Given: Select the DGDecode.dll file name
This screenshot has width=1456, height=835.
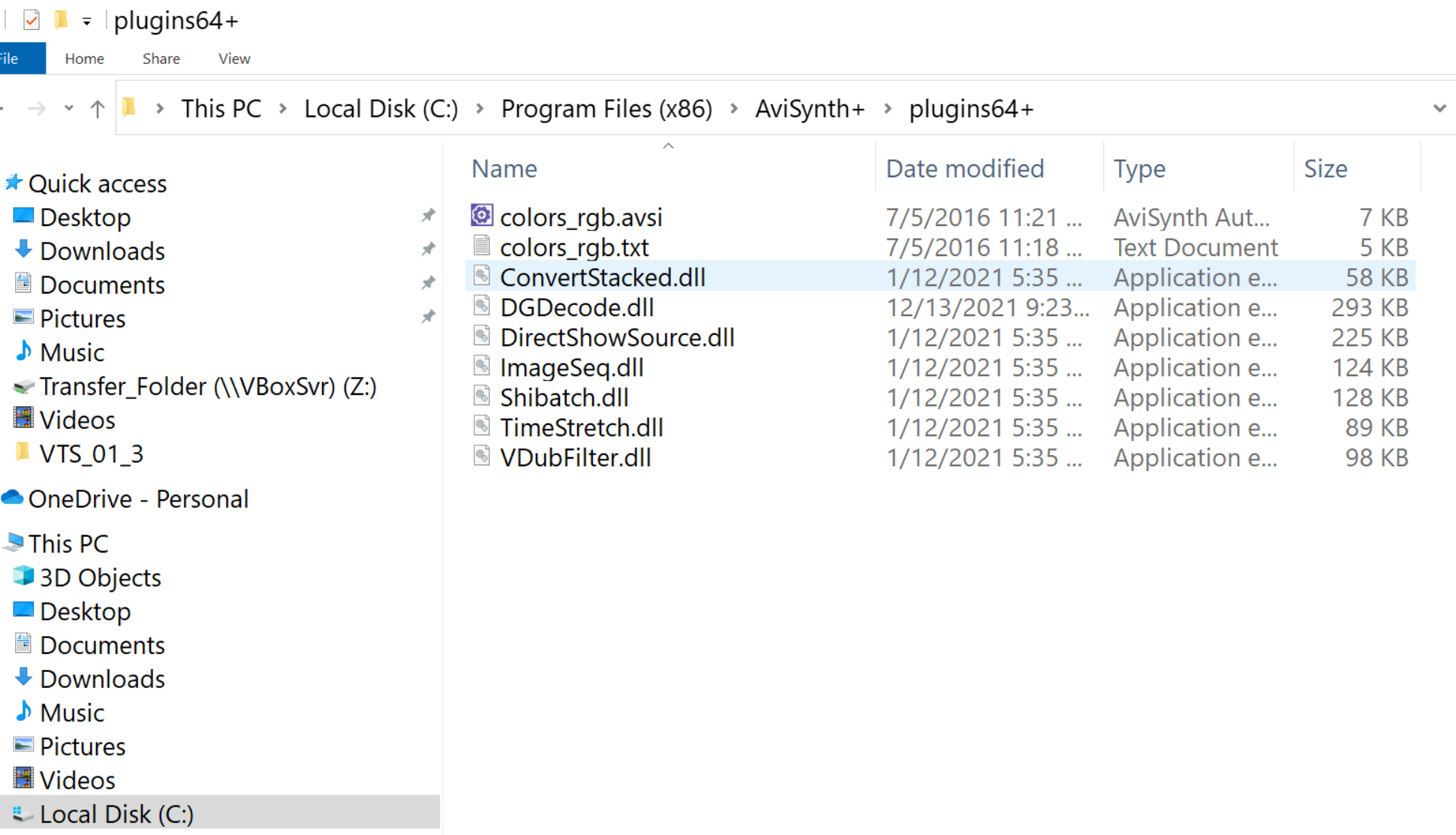Looking at the screenshot, I should (576, 307).
